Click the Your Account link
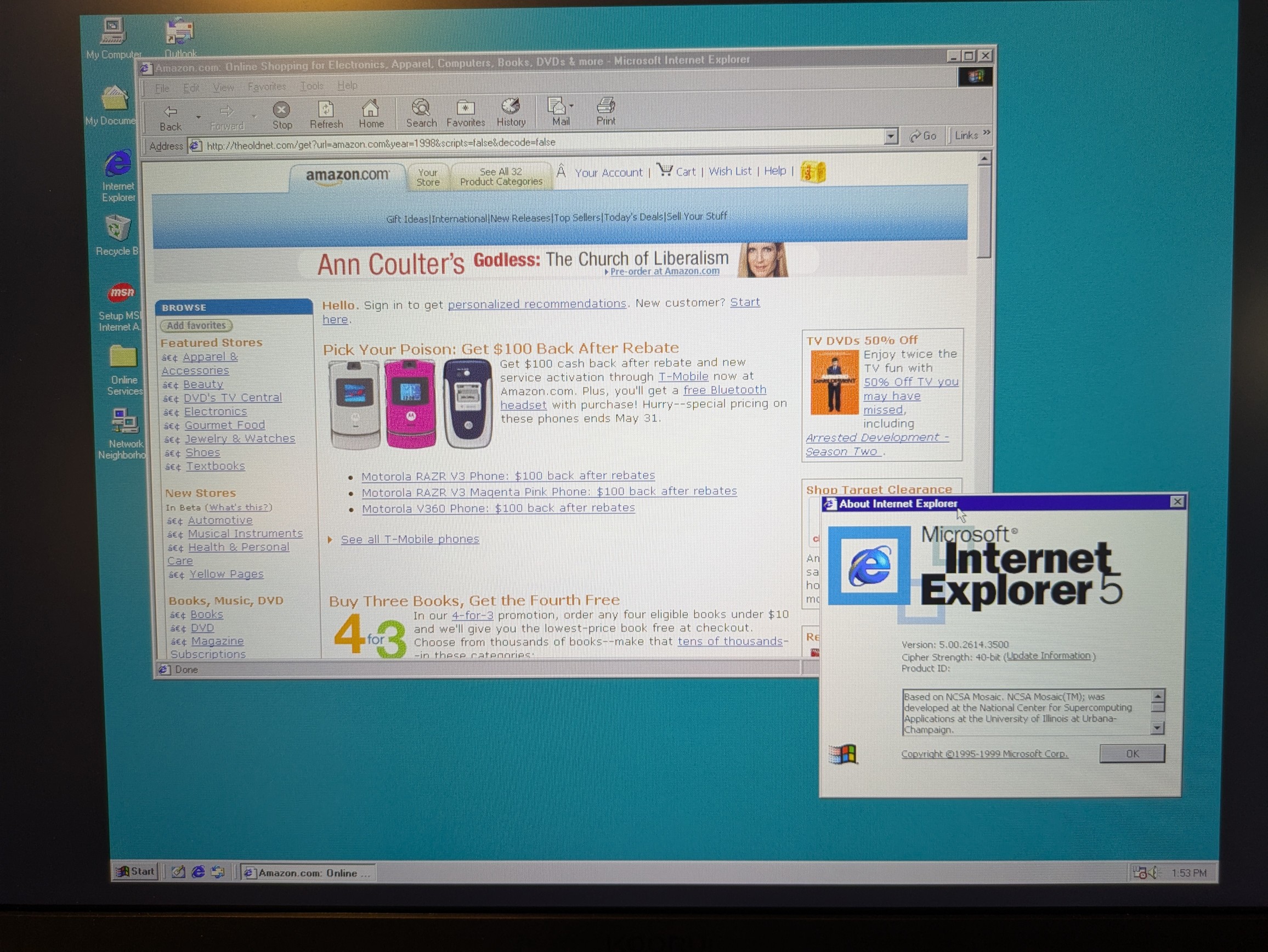The height and width of the screenshot is (952, 1268). point(609,173)
